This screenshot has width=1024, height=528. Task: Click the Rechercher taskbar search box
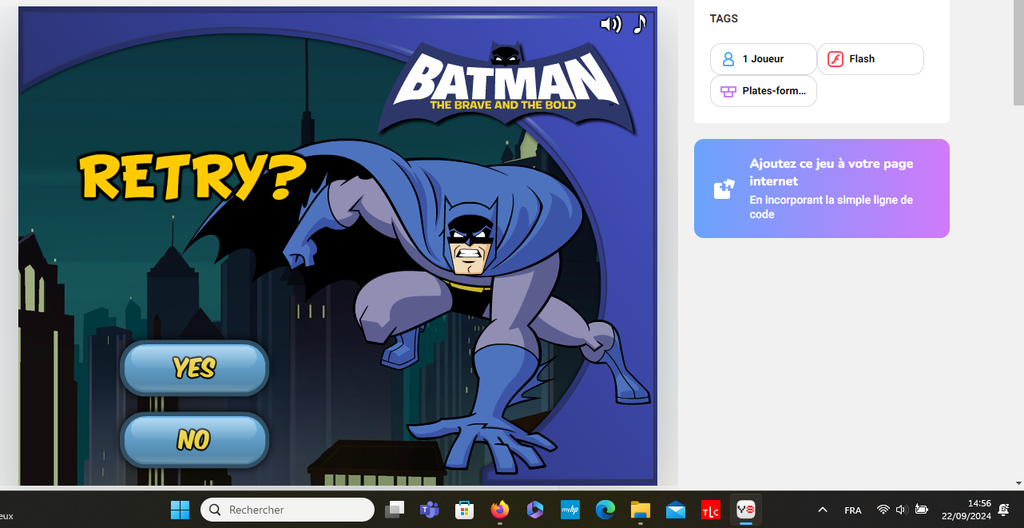tap(288, 510)
